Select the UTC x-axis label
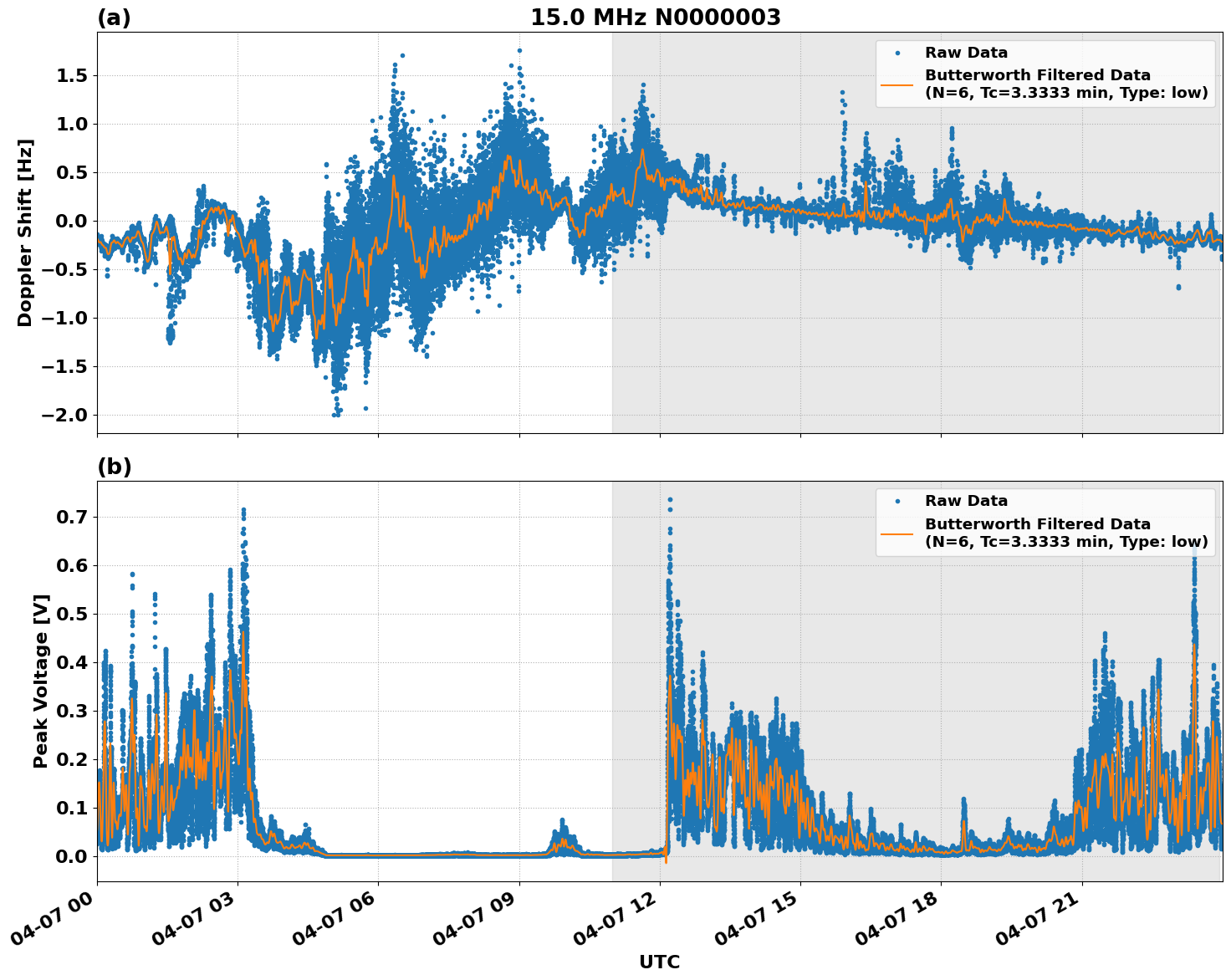This screenshot has width=1231, height=980. (658, 962)
